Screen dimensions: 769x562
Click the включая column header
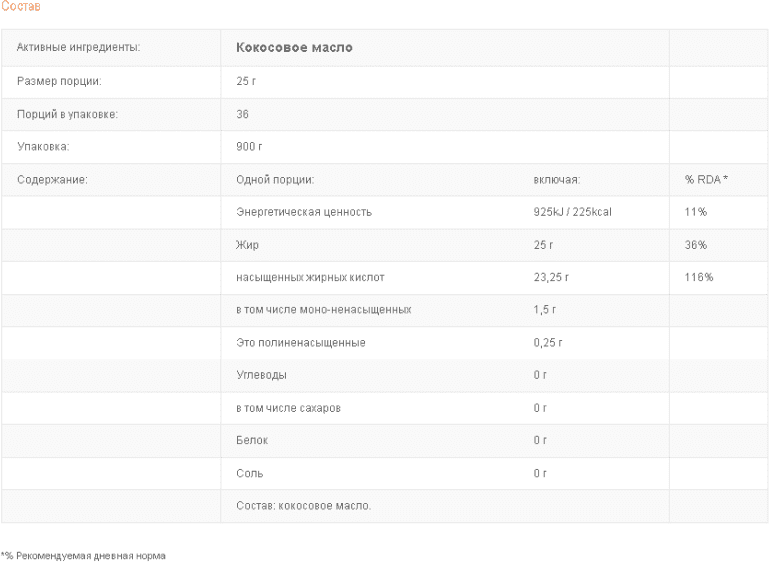[557, 179]
